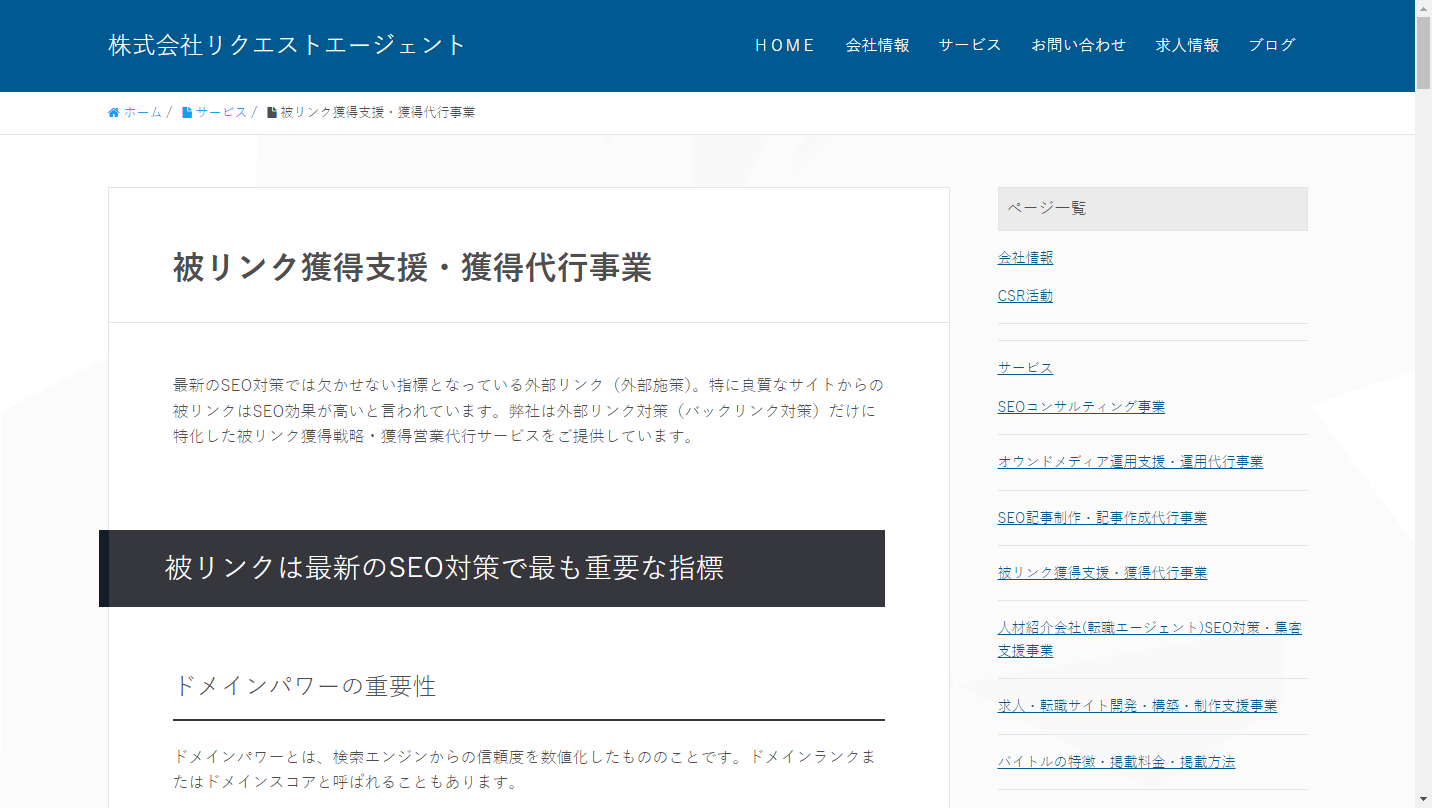Open 求人情報 in the top navigation
Screen dimensions: 1432x808
[x=1187, y=45]
